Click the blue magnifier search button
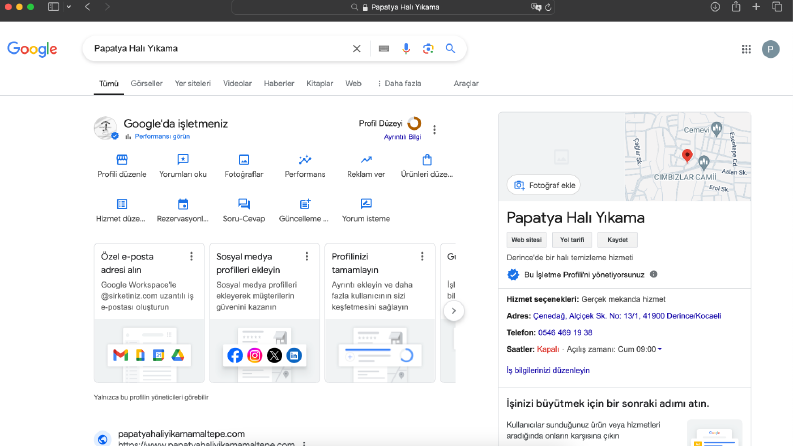Image resolution: width=793 pixels, height=446 pixels. 450,49
